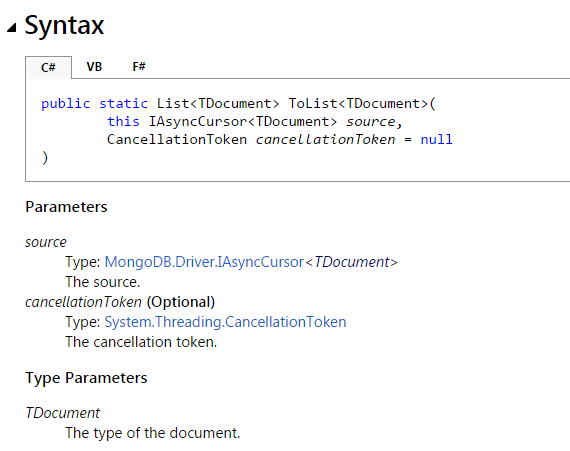Viewport: 570px width, 451px height.
Task: Open the MongoDB.Driver.IAsyncCursor type link
Action: click(x=204, y=262)
